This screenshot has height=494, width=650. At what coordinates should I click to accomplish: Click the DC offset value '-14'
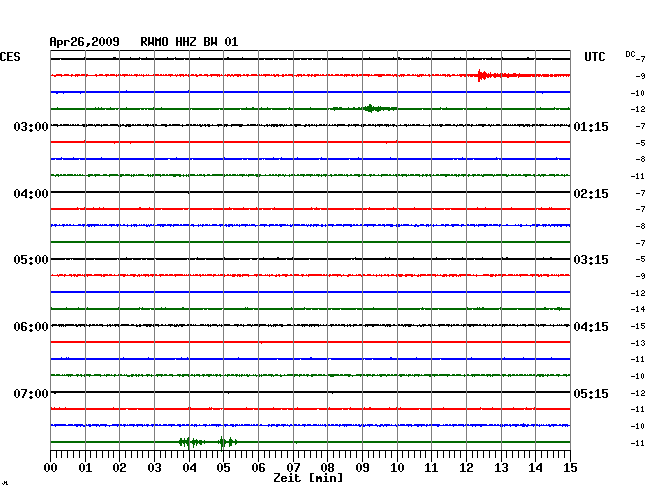[638, 309]
